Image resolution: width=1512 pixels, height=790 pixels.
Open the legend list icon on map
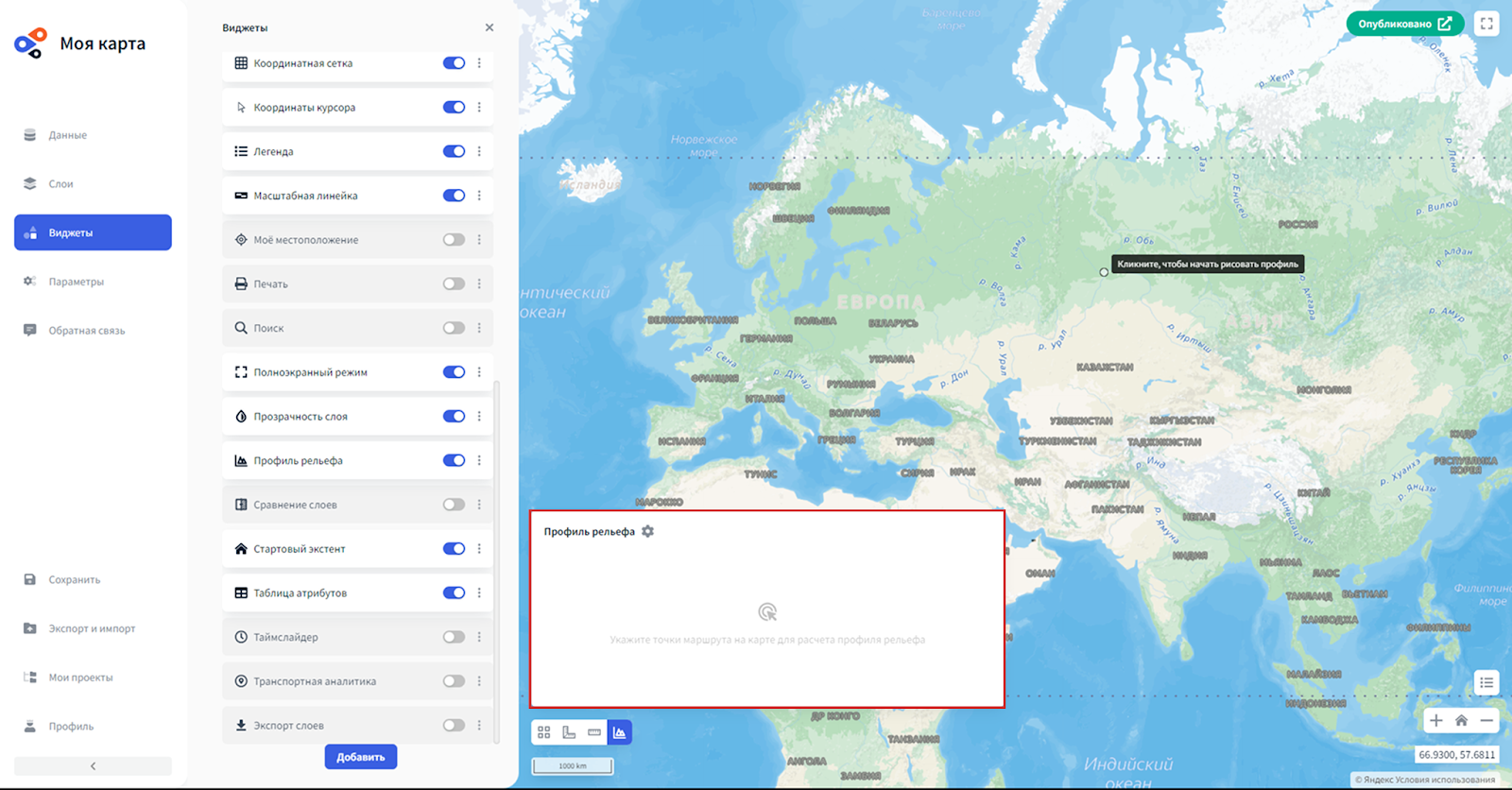coord(1486,682)
